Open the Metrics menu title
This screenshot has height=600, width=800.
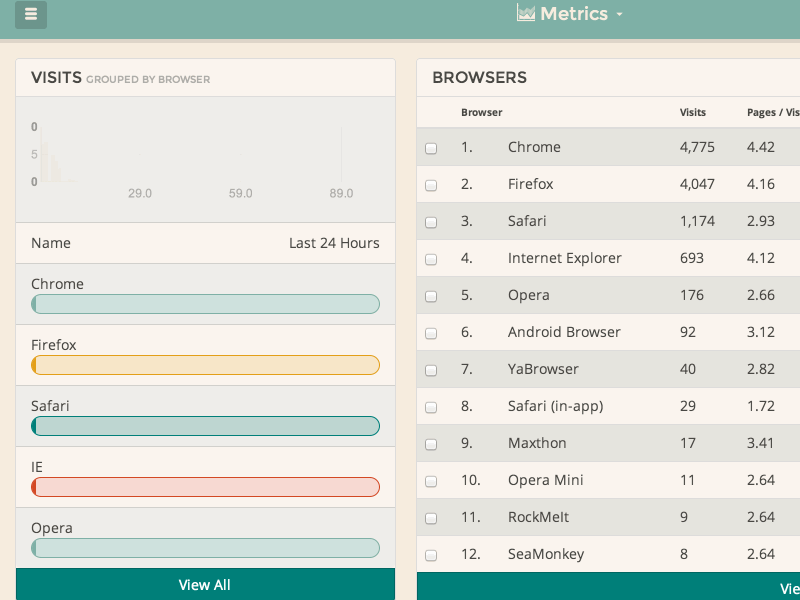pos(574,14)
